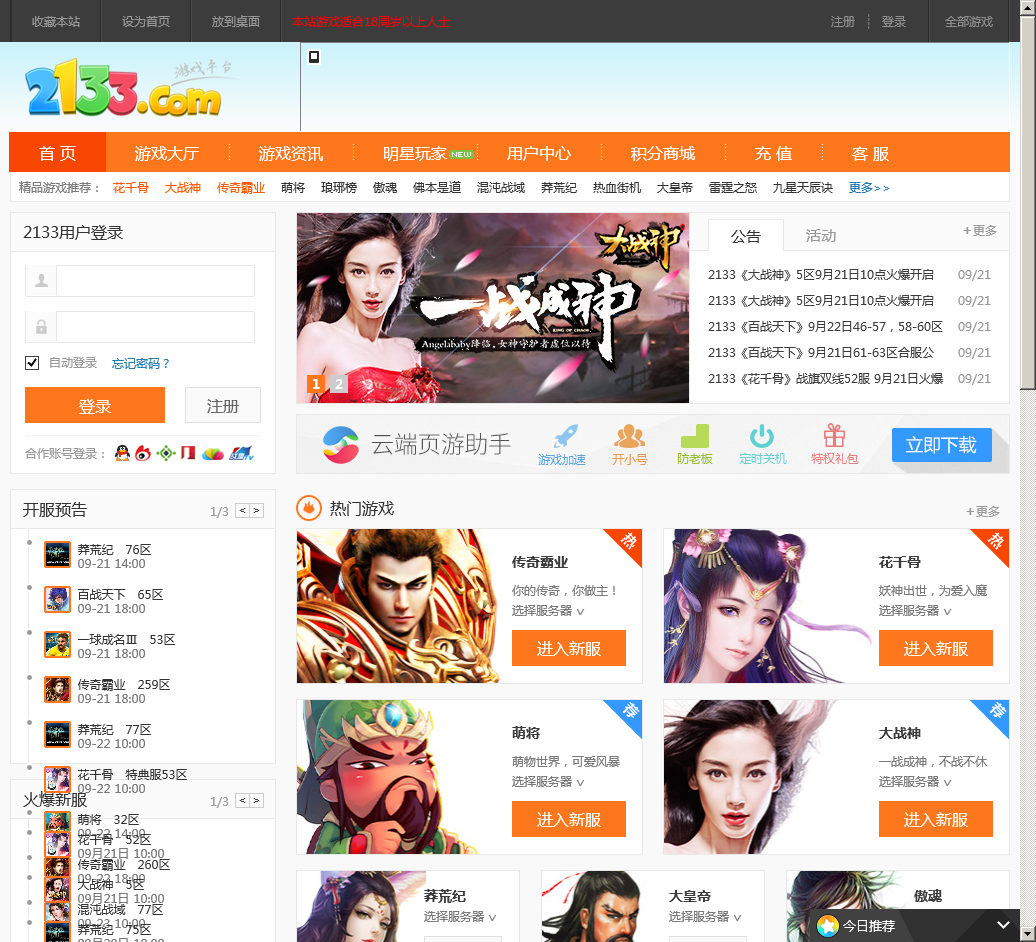Switch banner to slide 2
Screen dimensions: 1036x942
coord(338,384)
